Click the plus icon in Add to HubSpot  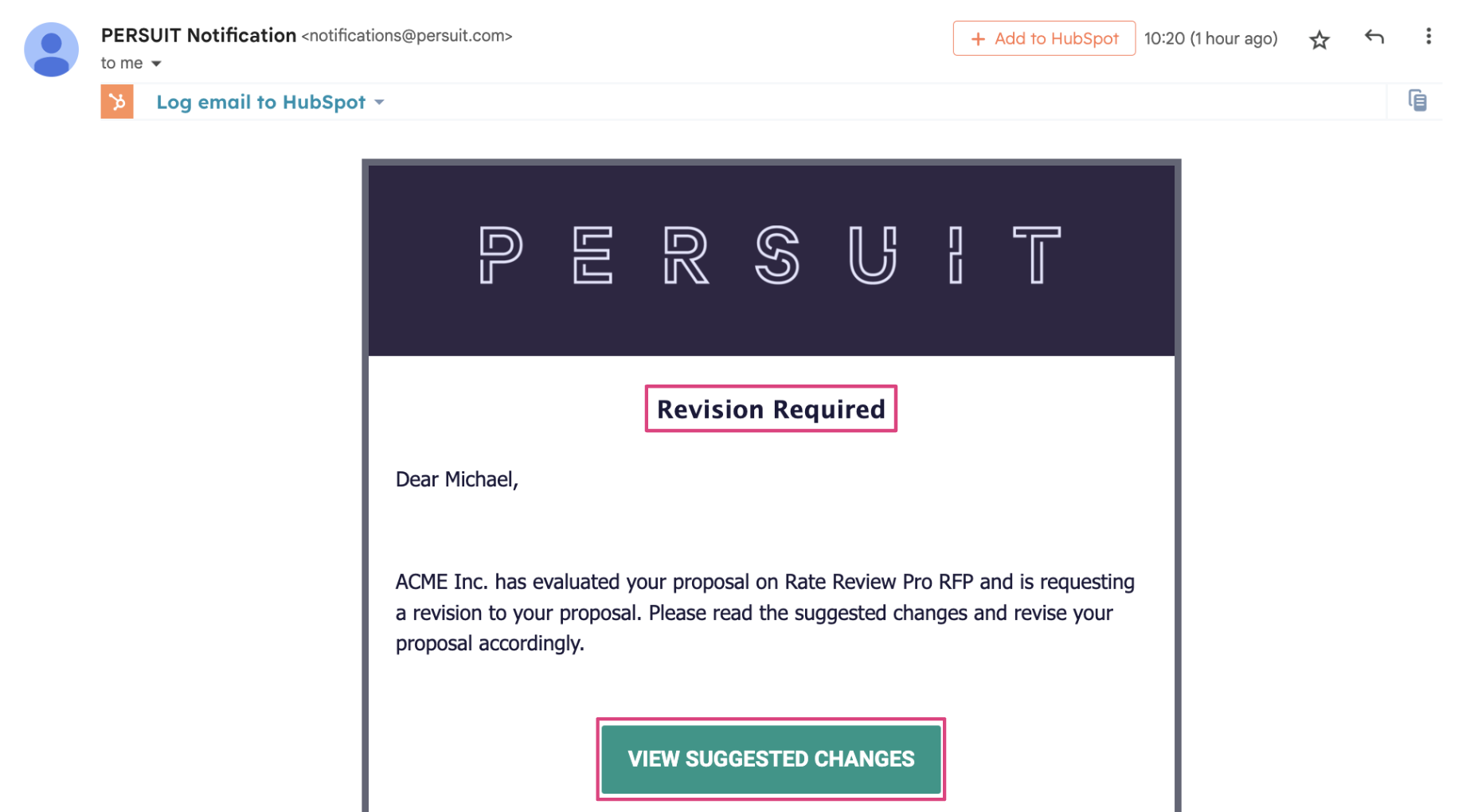(978, 39)
